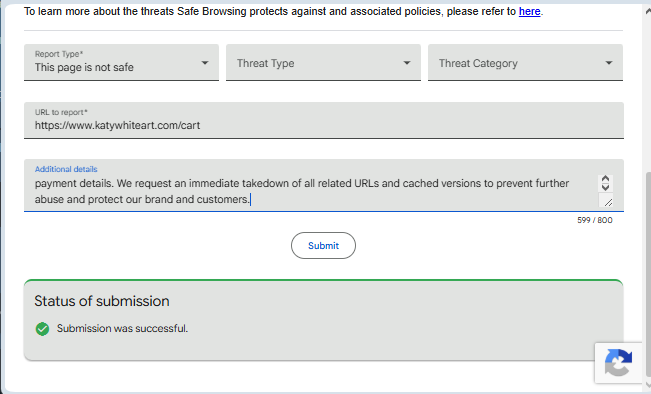Click the page scrollbar up arrow
This screenshot has height=394, width=651.
pyautogui.click(x=648, y=11)
